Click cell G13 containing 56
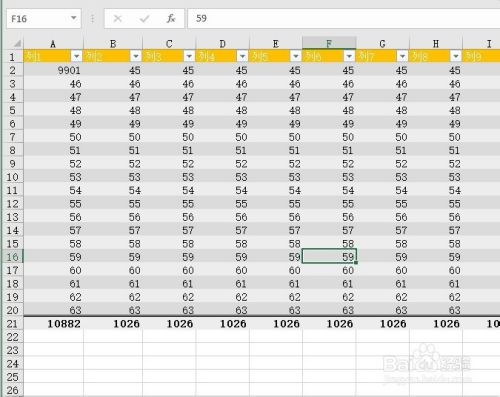The image size is (500, 397). coord(382,217)
